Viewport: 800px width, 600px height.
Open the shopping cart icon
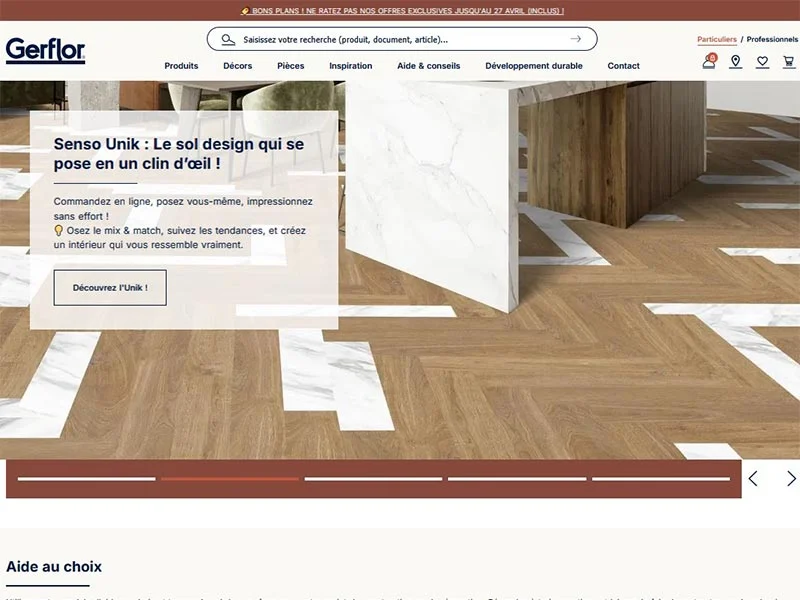[x=789, y=60]
